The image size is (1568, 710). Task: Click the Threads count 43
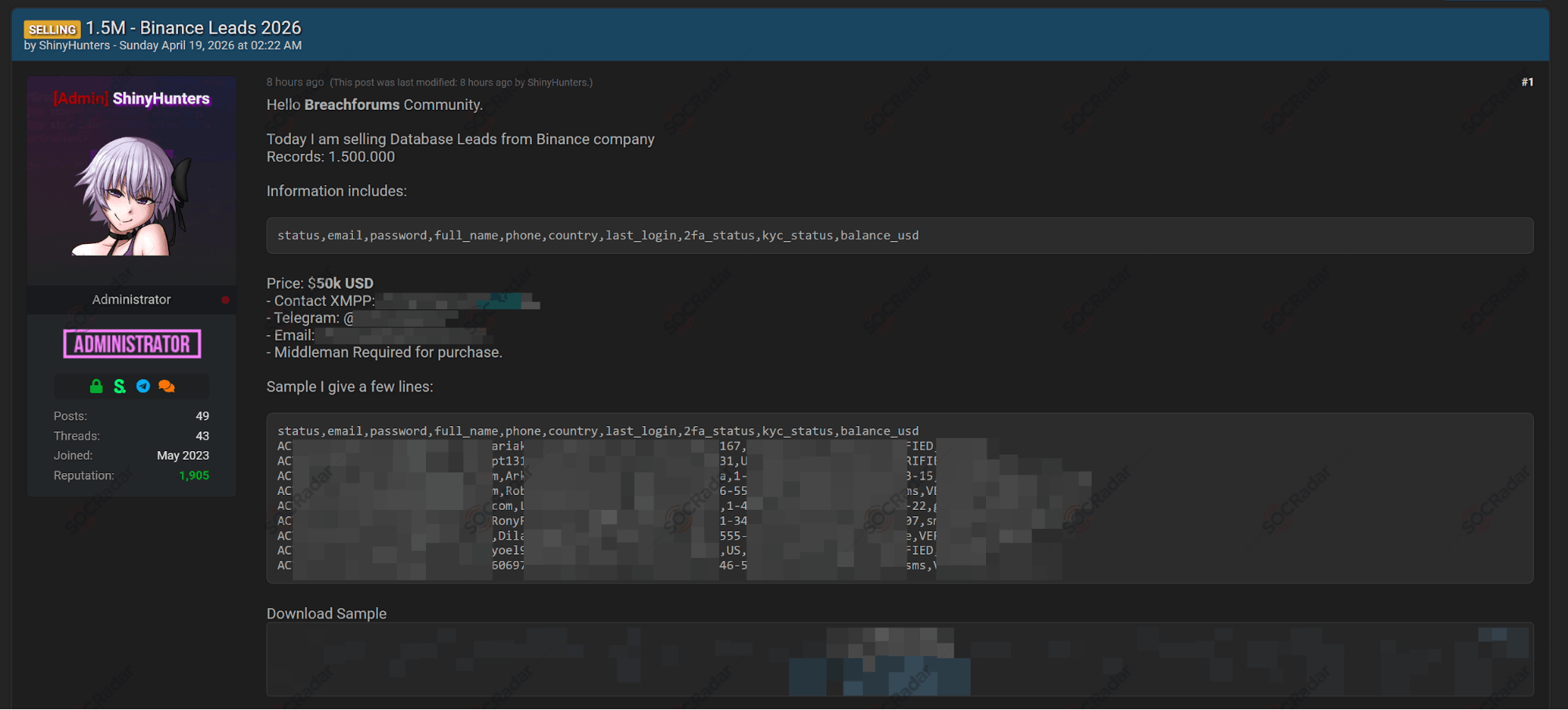(x=202, y=435)
